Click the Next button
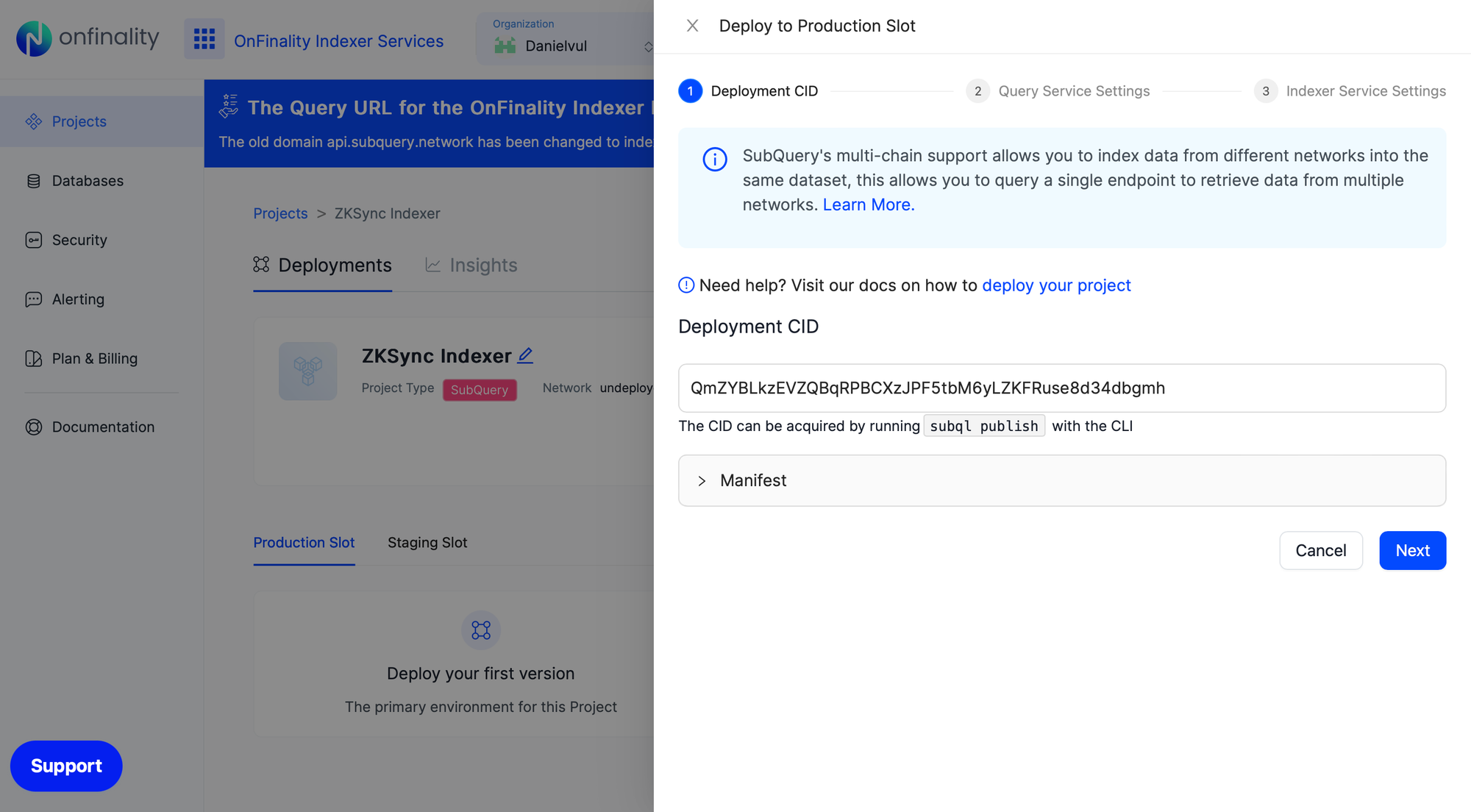The image size is (1471, 812). pos(1412,551)
